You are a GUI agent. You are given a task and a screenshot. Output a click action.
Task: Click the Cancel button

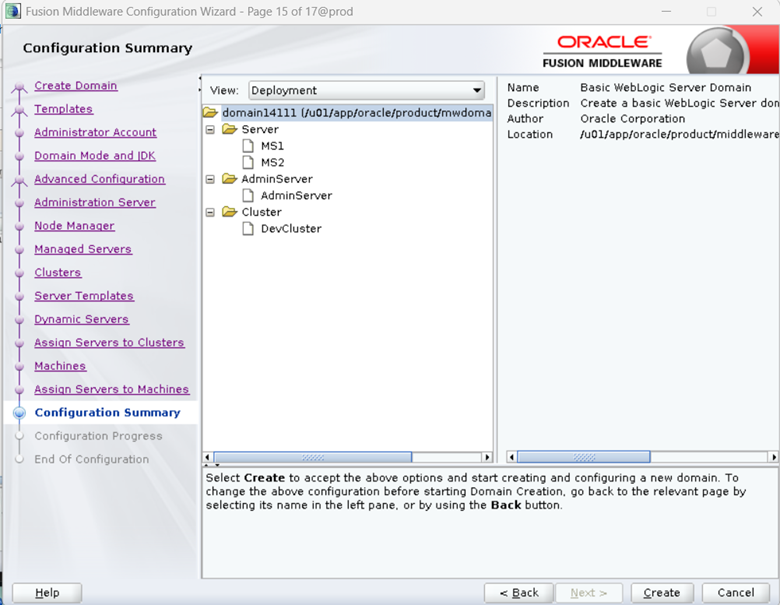click(736, 593)
